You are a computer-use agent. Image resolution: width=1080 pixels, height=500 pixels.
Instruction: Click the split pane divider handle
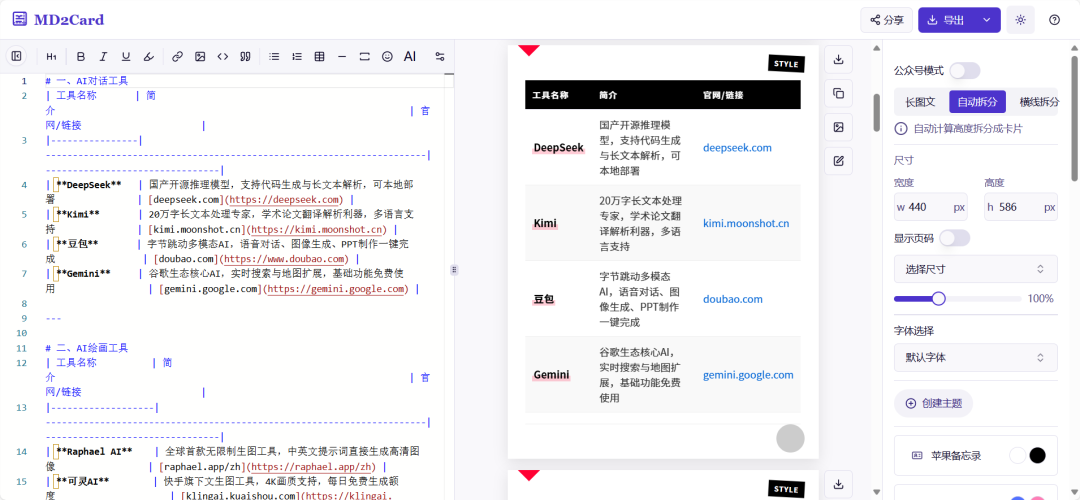click(454, 269)
